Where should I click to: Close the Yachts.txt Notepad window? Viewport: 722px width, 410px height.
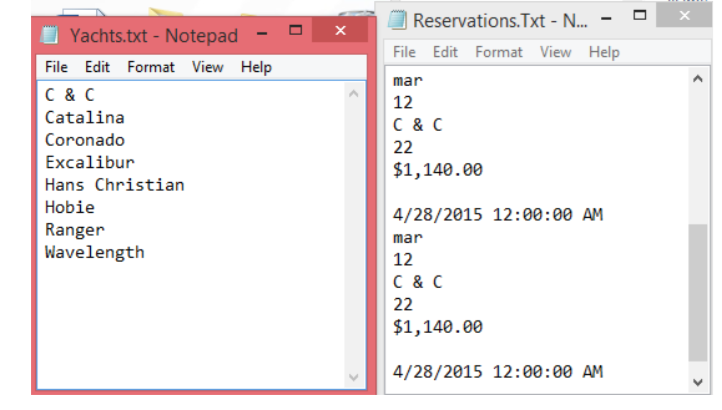point(341,32)
